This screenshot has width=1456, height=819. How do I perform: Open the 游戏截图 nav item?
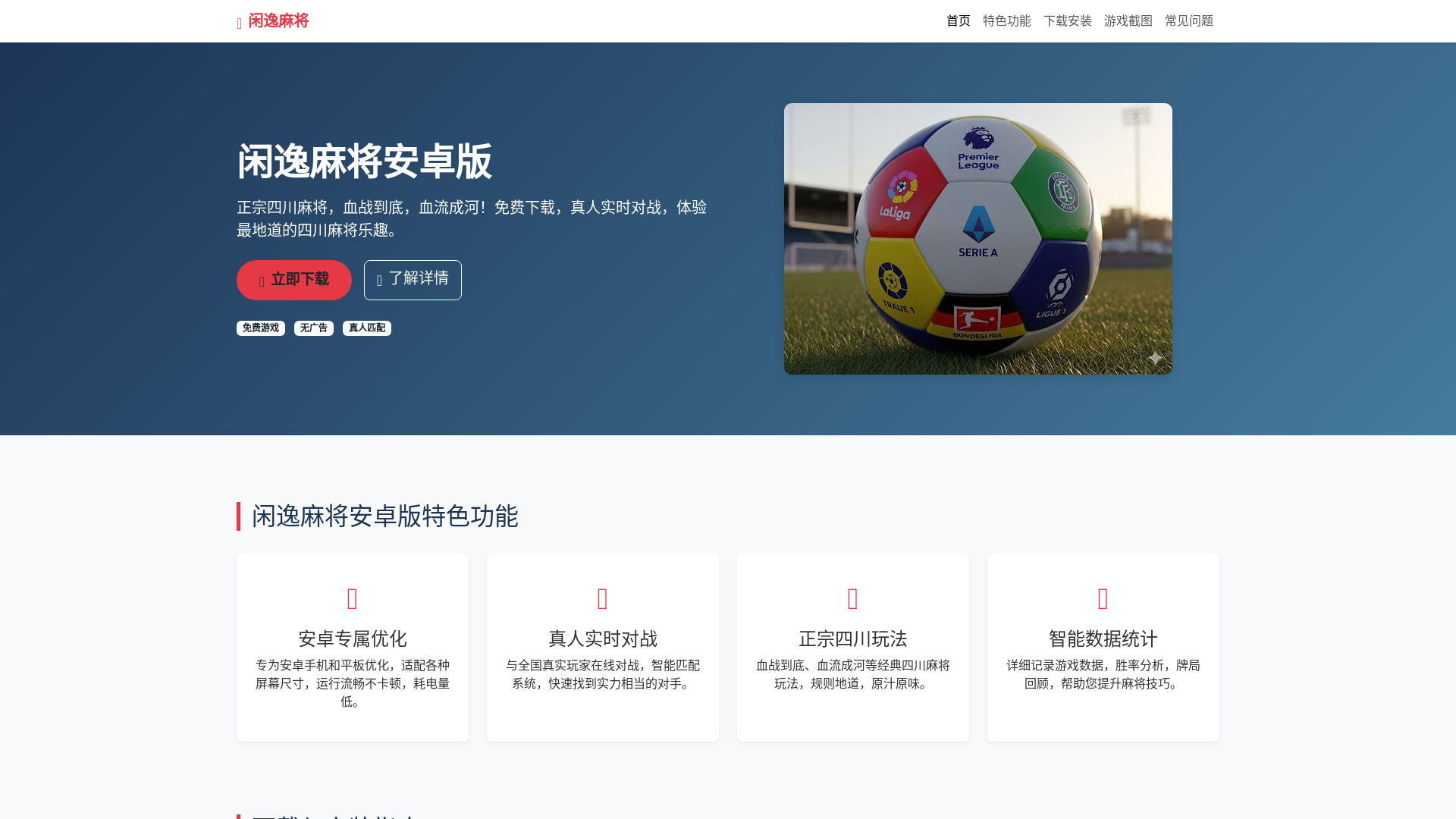1128,21
